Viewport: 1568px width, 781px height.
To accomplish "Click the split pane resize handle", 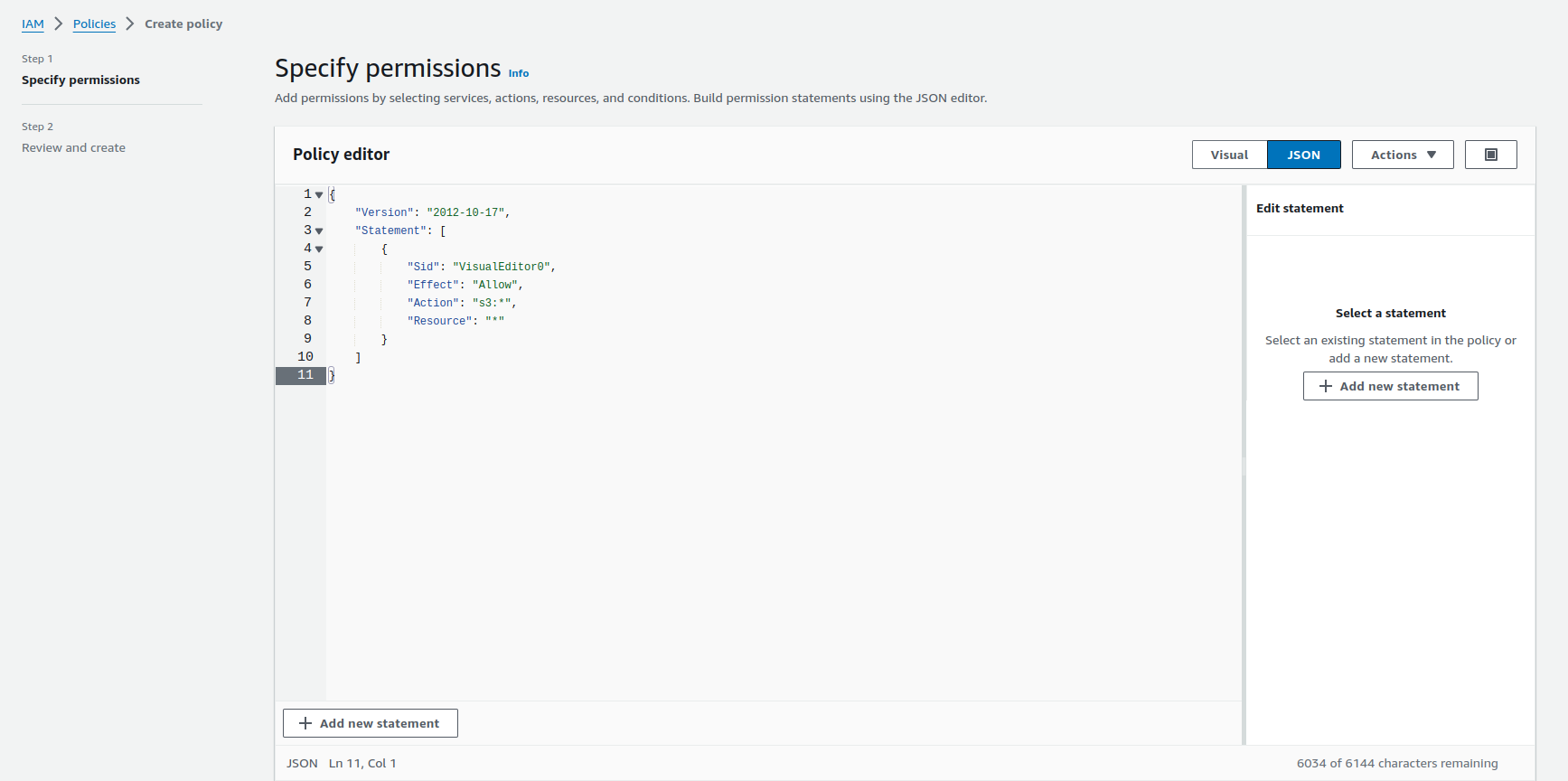I will pyautogui.click(x=1244, y=466).
